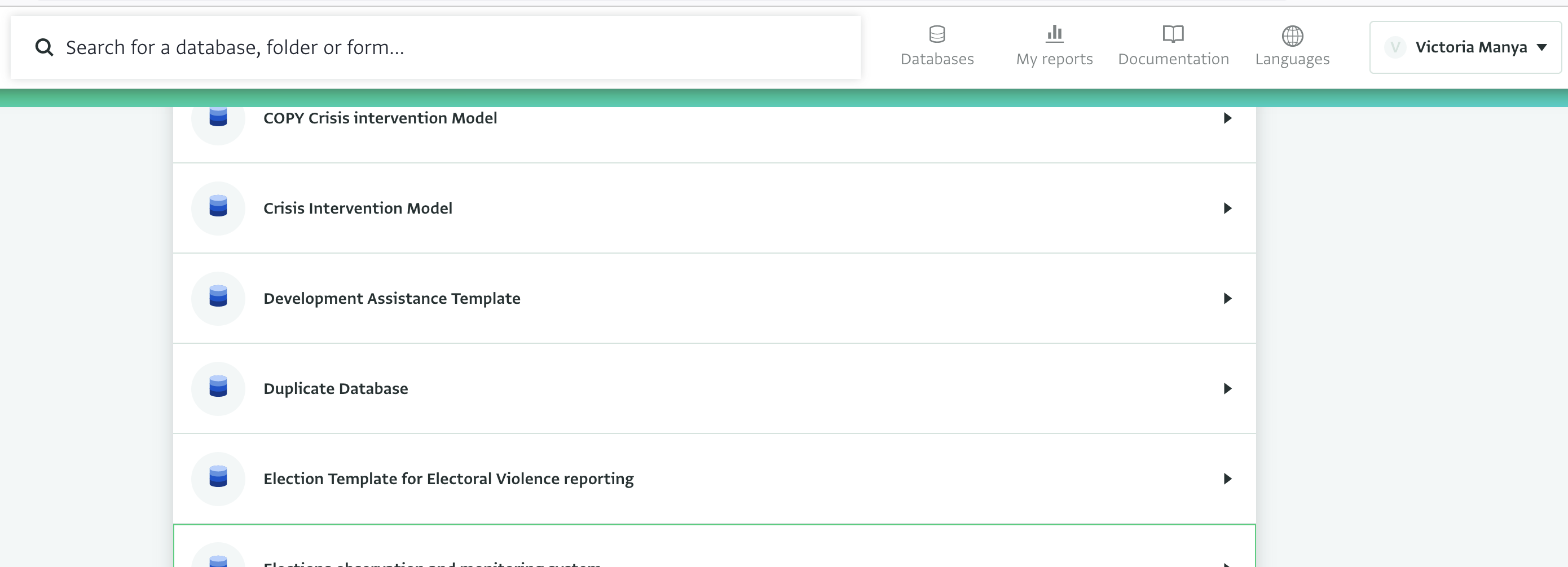
Task: Expand the Duplicate Database row arrow
Action: (1227, 388)
